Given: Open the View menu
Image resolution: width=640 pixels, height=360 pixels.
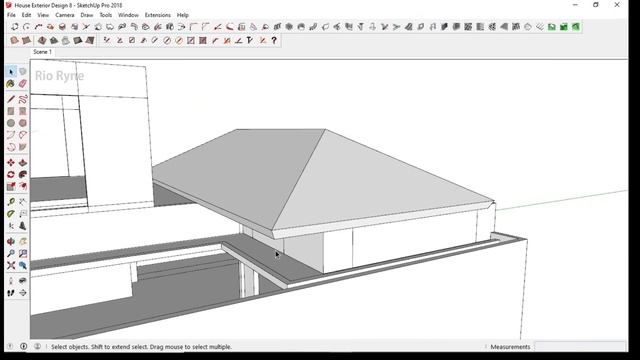Looking at the screenshot, I should pyautogui.click(x=43, y=15).
